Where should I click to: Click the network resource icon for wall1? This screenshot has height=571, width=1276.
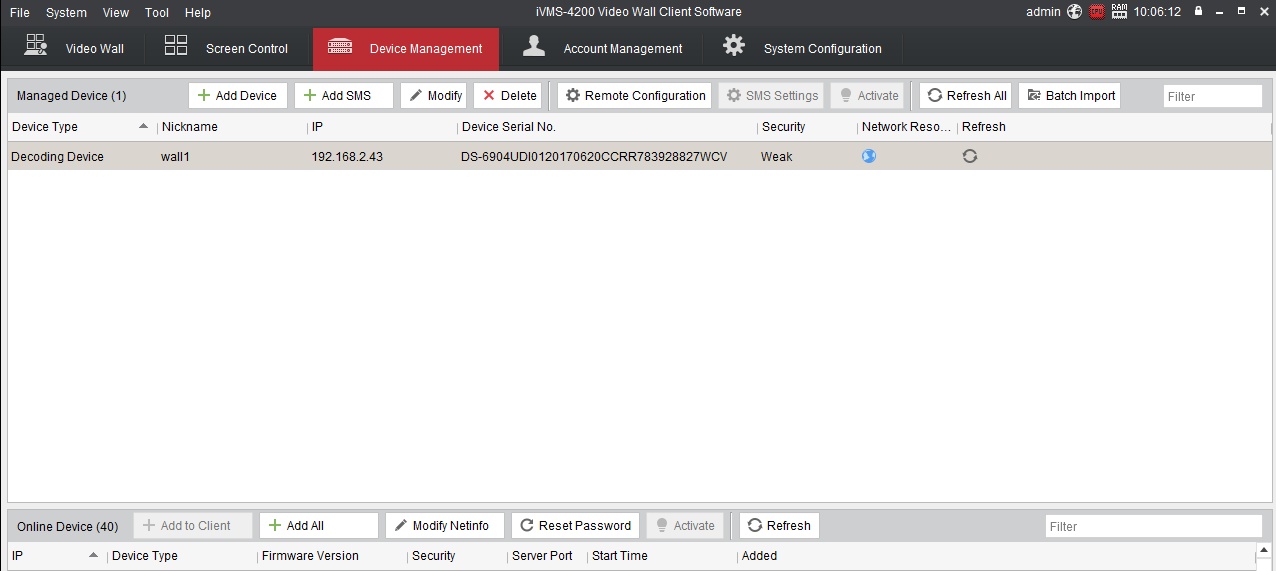tap(869, 156)
